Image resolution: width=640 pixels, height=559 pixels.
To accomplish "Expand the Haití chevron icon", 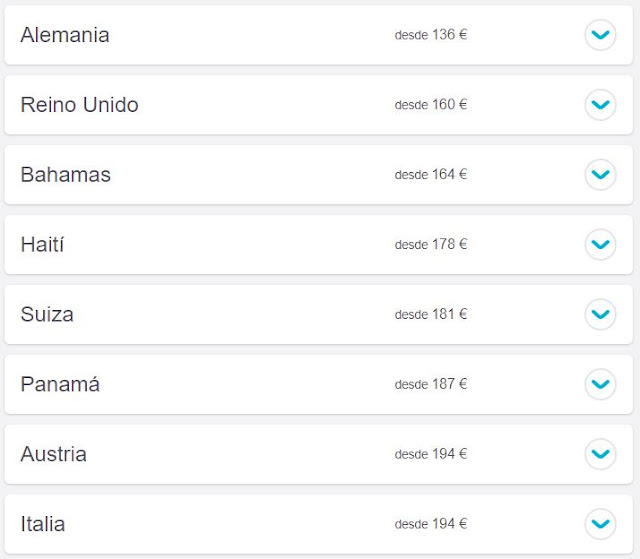I will pos(600,244).
